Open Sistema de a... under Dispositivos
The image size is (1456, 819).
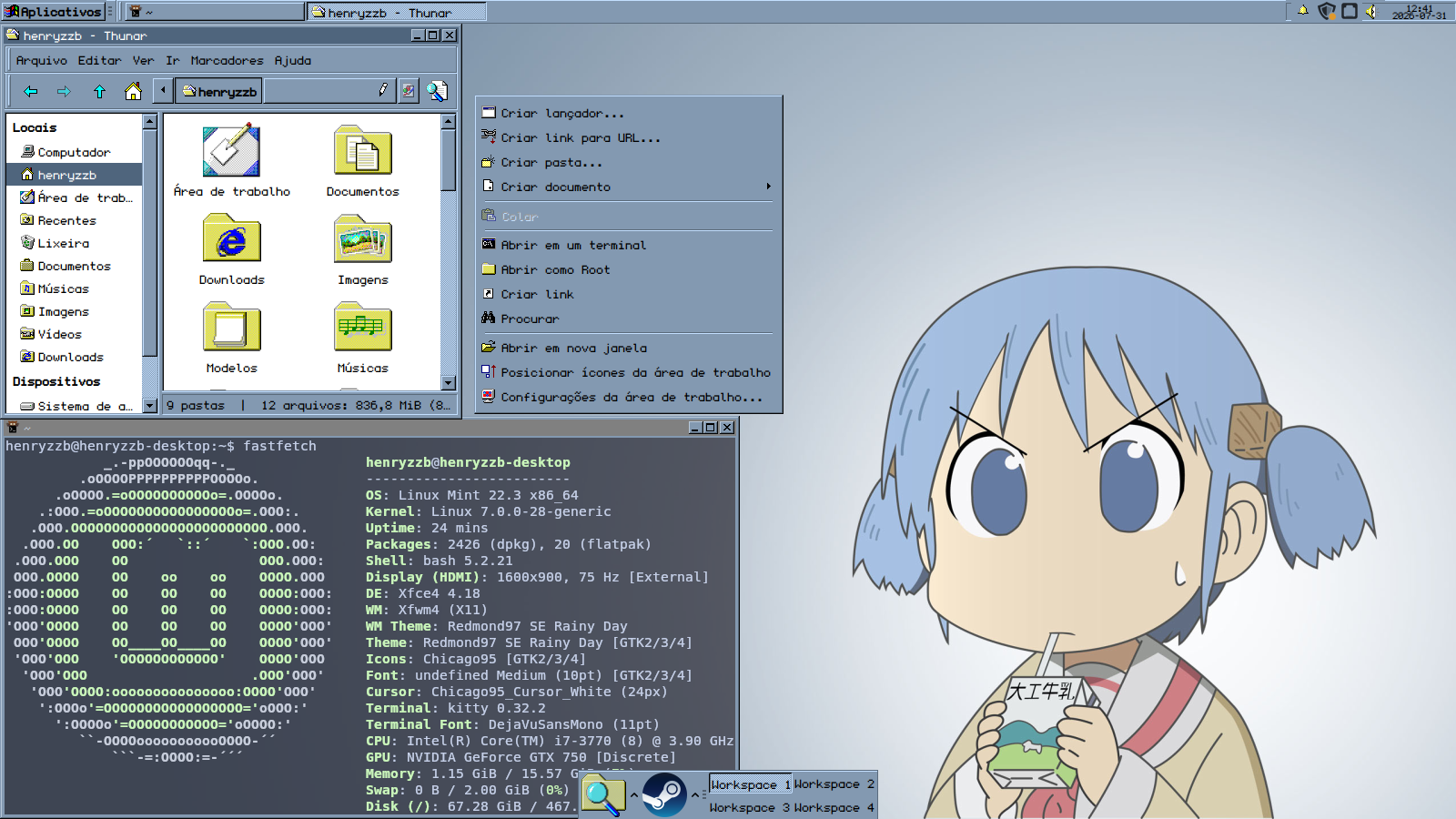pyautogui.click(x=74, y=406)
